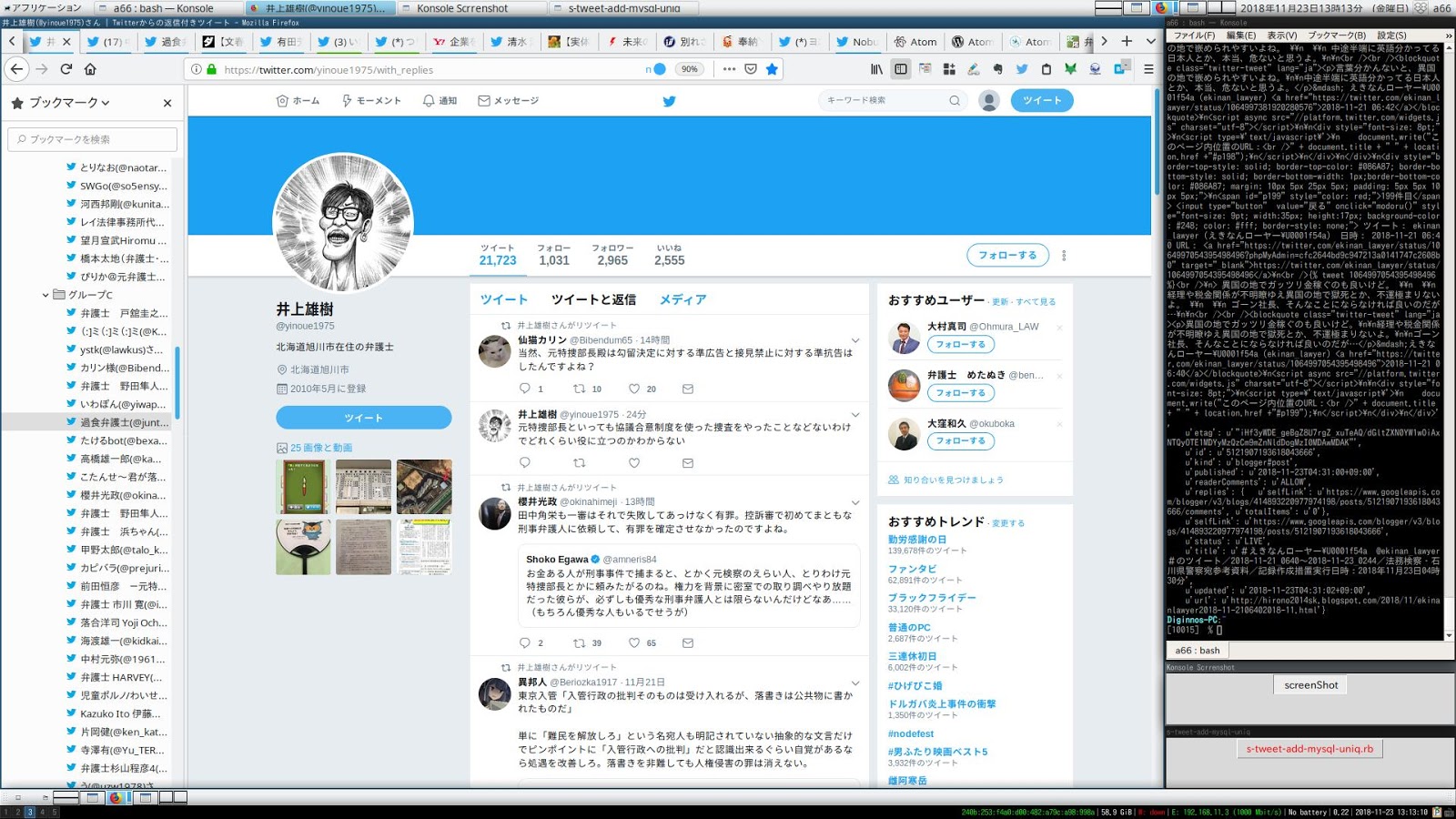
Task: Toggle the sidebar view toolbar icon
Action: point(901,69)
